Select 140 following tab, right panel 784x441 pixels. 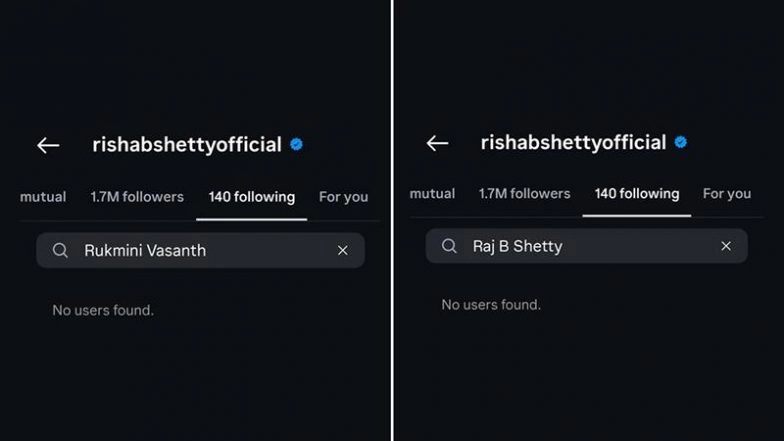[637, 194]
